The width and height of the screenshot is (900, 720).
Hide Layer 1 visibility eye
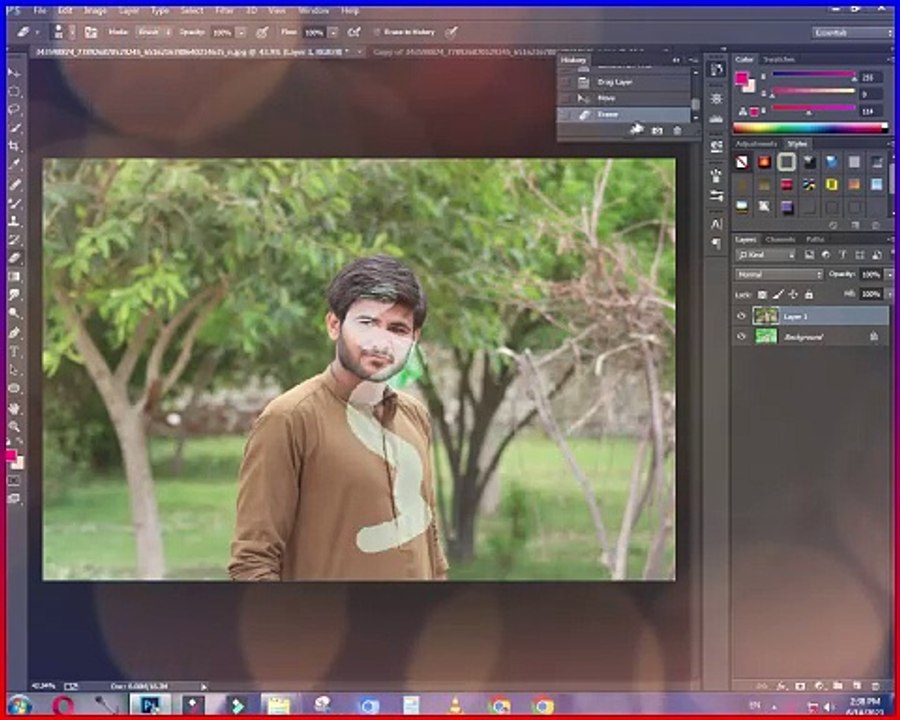(x=742, y=316)
